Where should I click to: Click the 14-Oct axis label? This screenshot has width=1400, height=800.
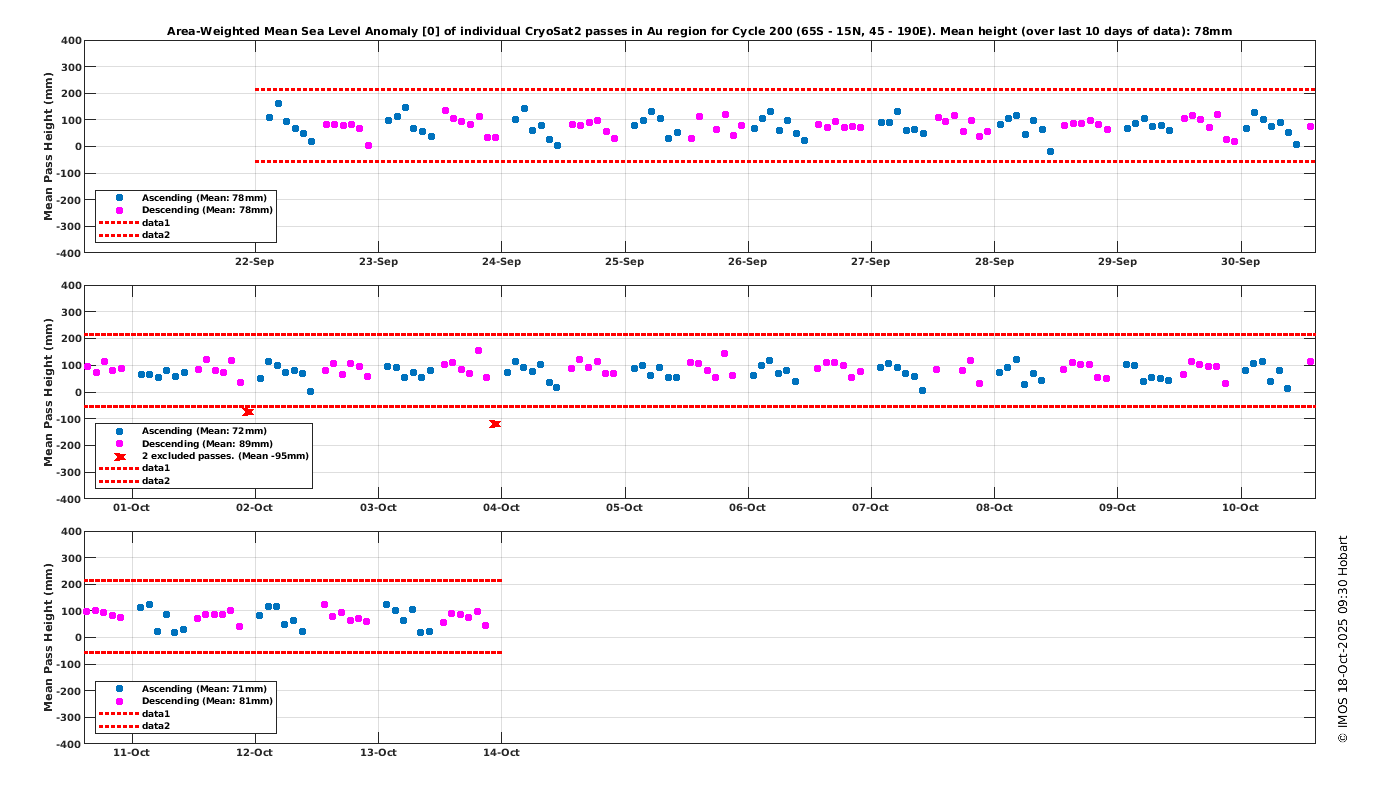(501, 752)
